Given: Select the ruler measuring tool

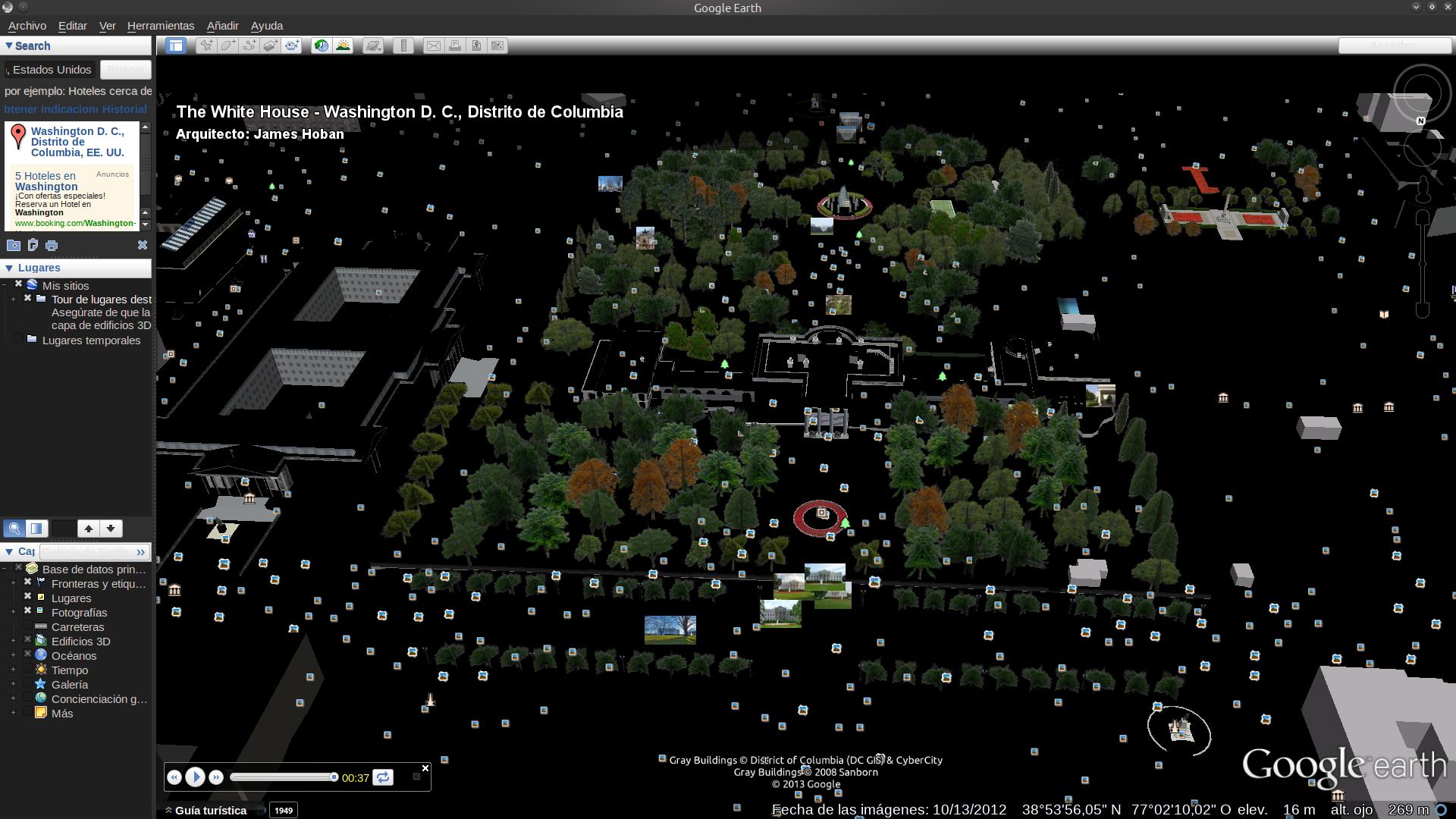Looking at the screenshot, I should pyautogui.click(x=403, y=45).
